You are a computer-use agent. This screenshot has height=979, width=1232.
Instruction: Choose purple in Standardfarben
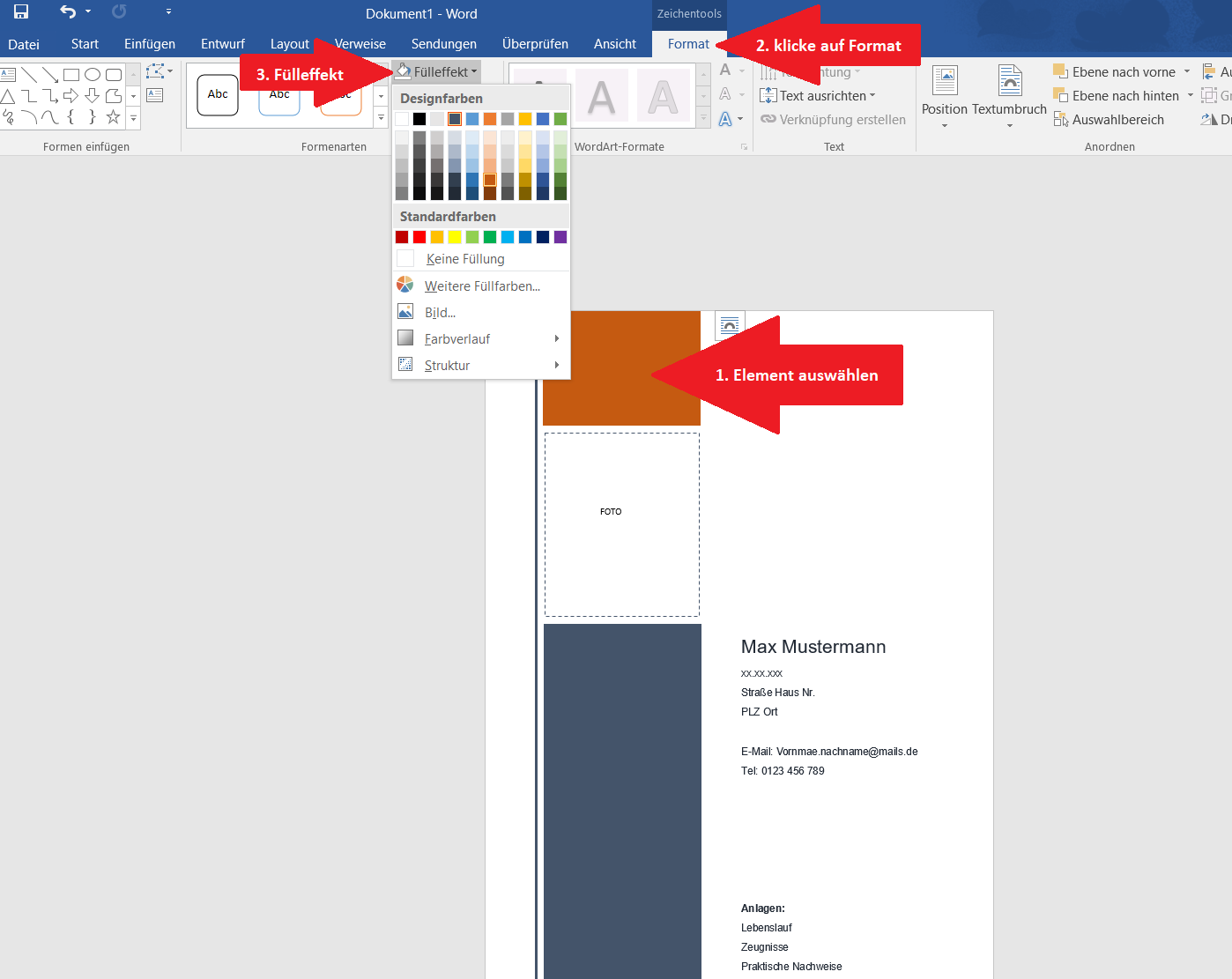(560, 237)
